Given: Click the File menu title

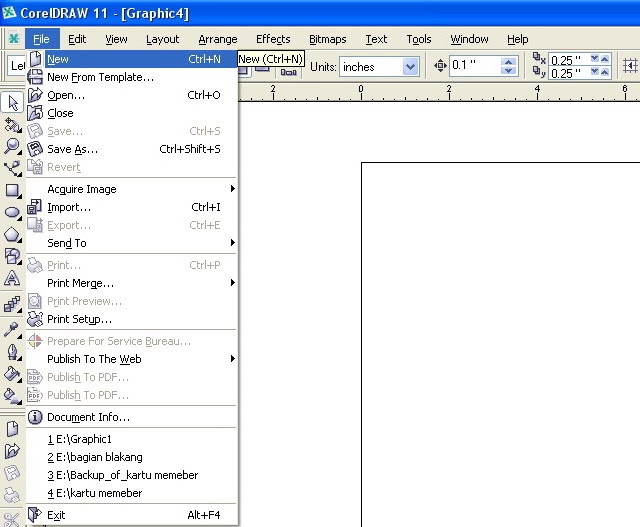Looking at the screenshot, I should click(x=42, y=39).
